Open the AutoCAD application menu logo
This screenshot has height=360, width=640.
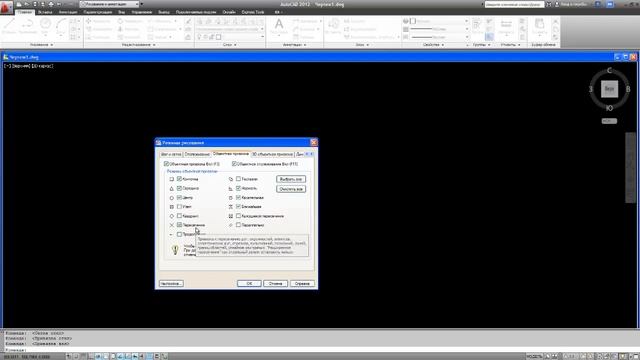click(6, 8)
